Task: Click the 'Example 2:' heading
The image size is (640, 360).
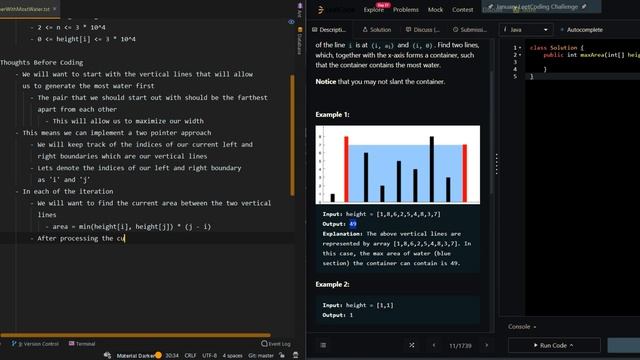Action: coord(332,284)
